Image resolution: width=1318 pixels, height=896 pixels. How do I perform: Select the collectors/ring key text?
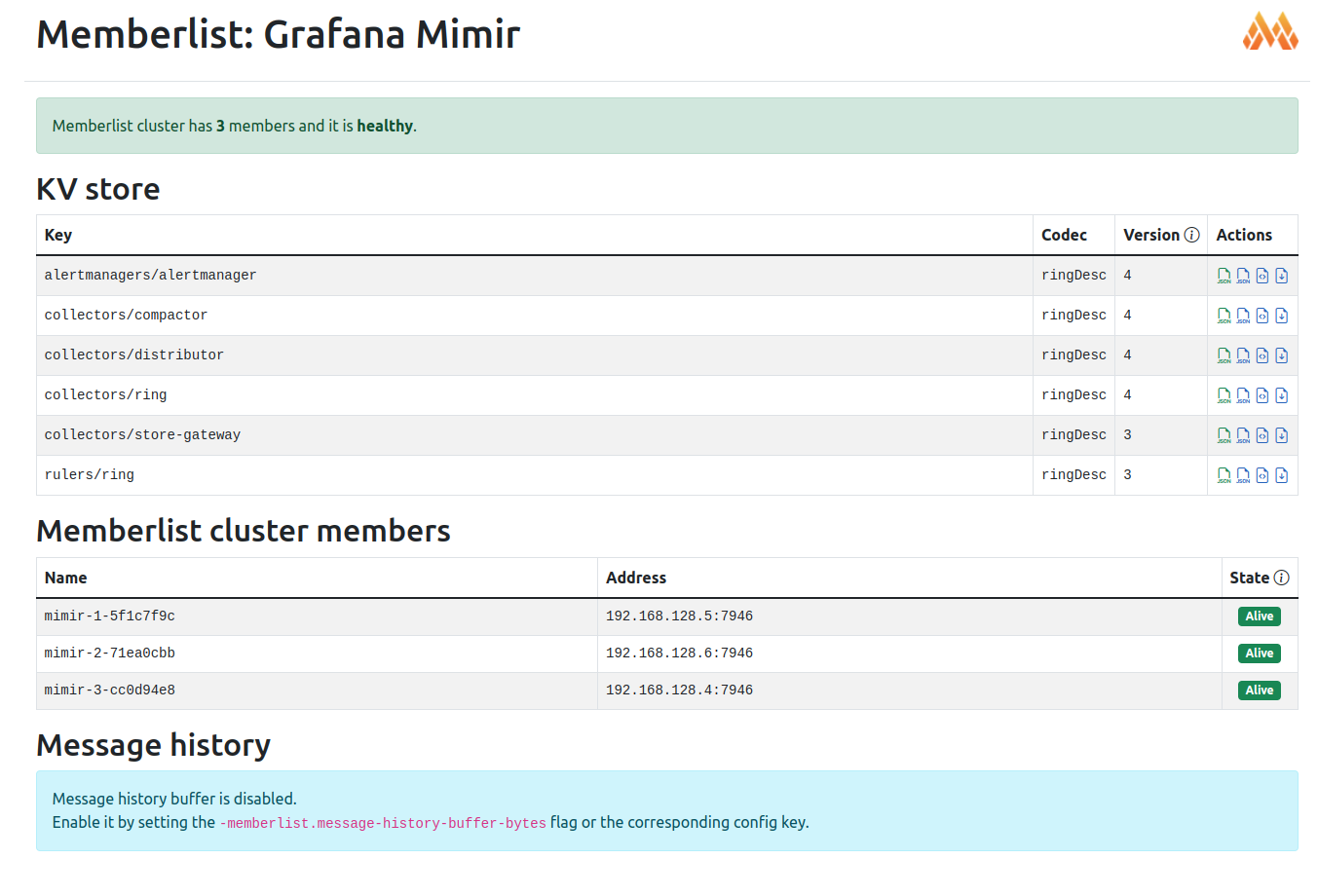(105, 395)
